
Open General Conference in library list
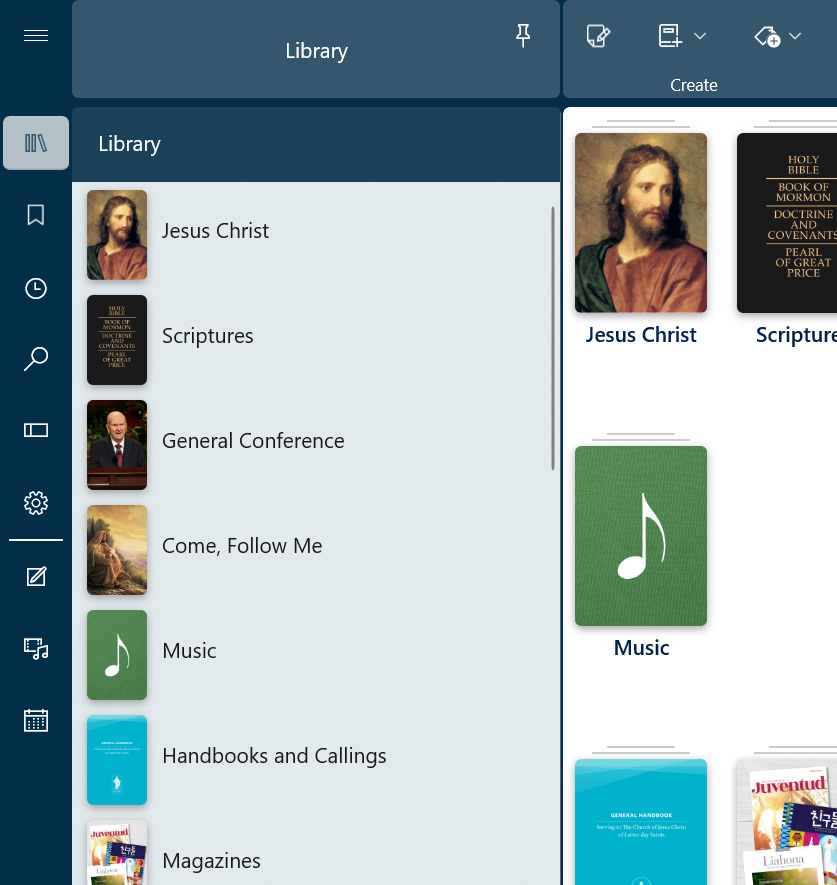(x=315, y=444)
